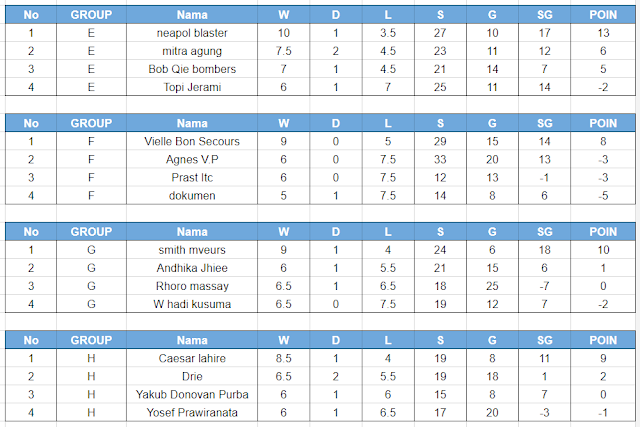Click the 'Rhoro massay' cell

[192, 286]
